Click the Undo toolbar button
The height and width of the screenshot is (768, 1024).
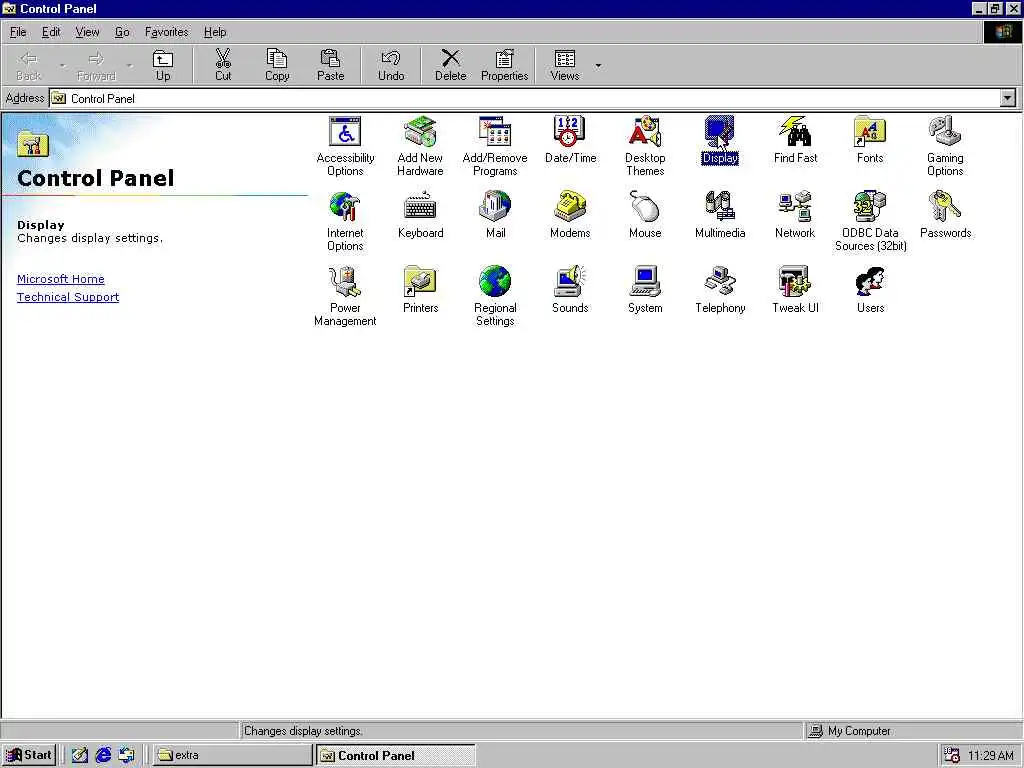pyautogui.click(x=391, y=65)
